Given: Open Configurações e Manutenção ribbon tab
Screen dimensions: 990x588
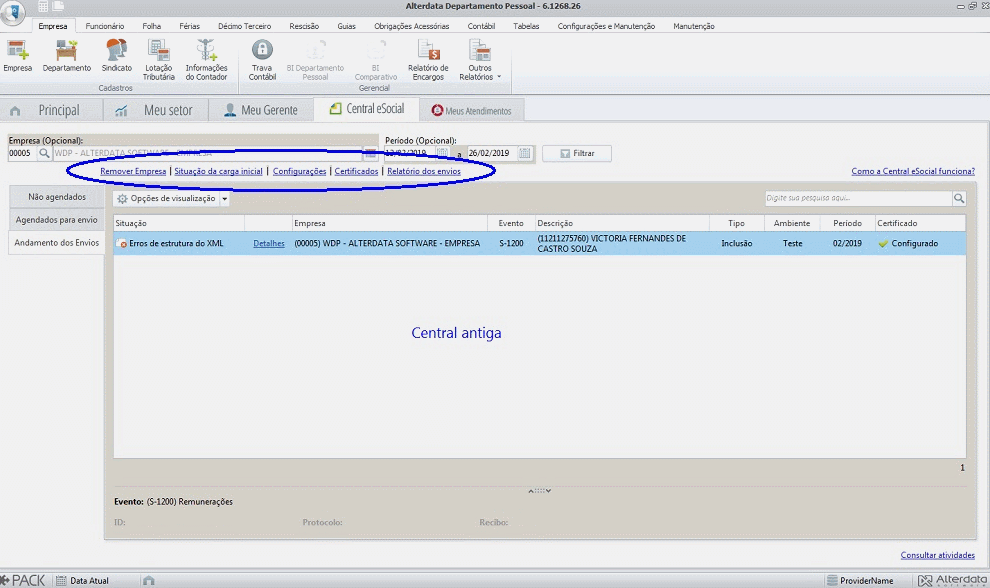Looking at the screenshot, I should 606,26.
